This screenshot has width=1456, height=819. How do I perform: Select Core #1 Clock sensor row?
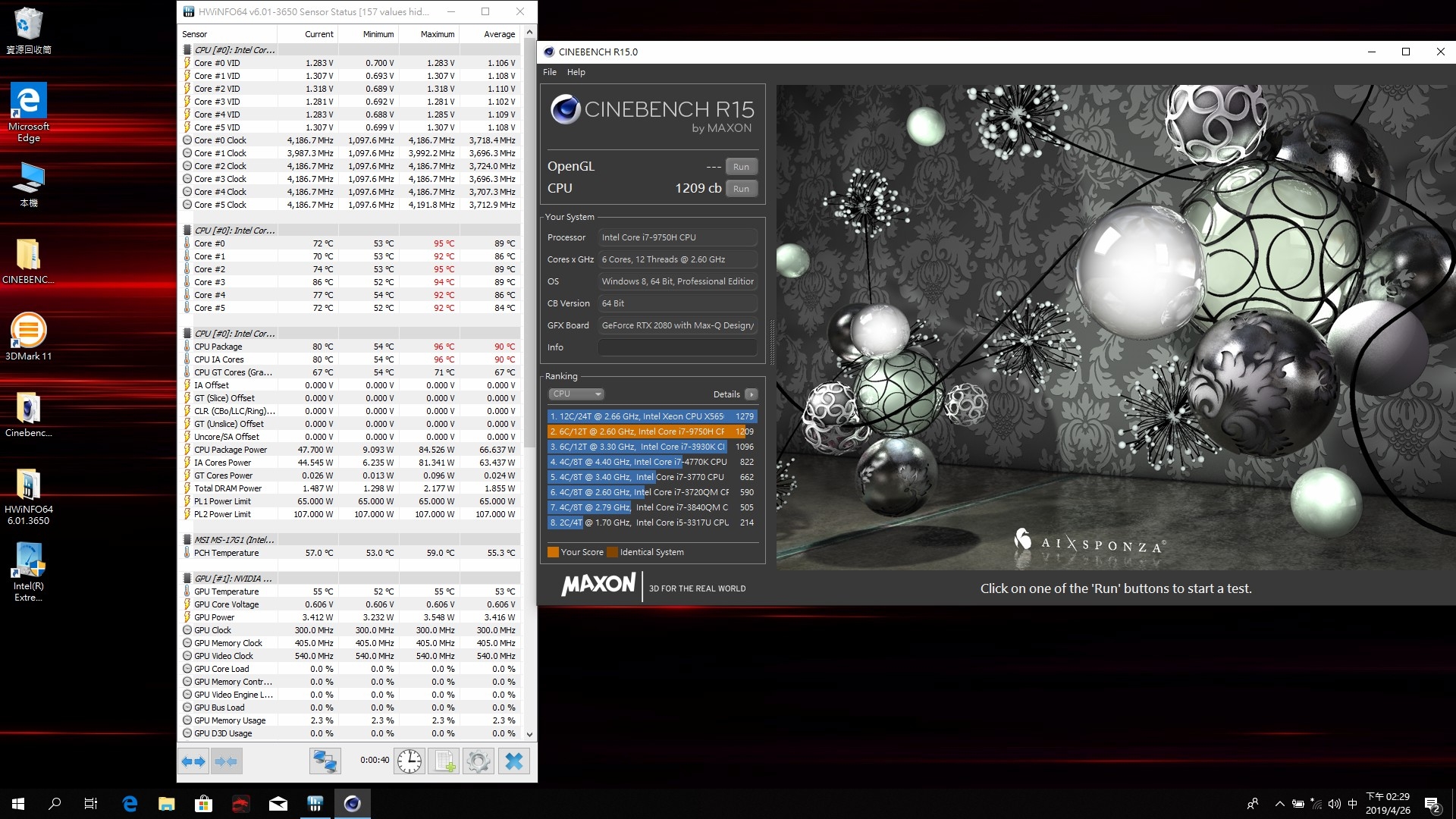pyautogui.click(x=350, y=153)
